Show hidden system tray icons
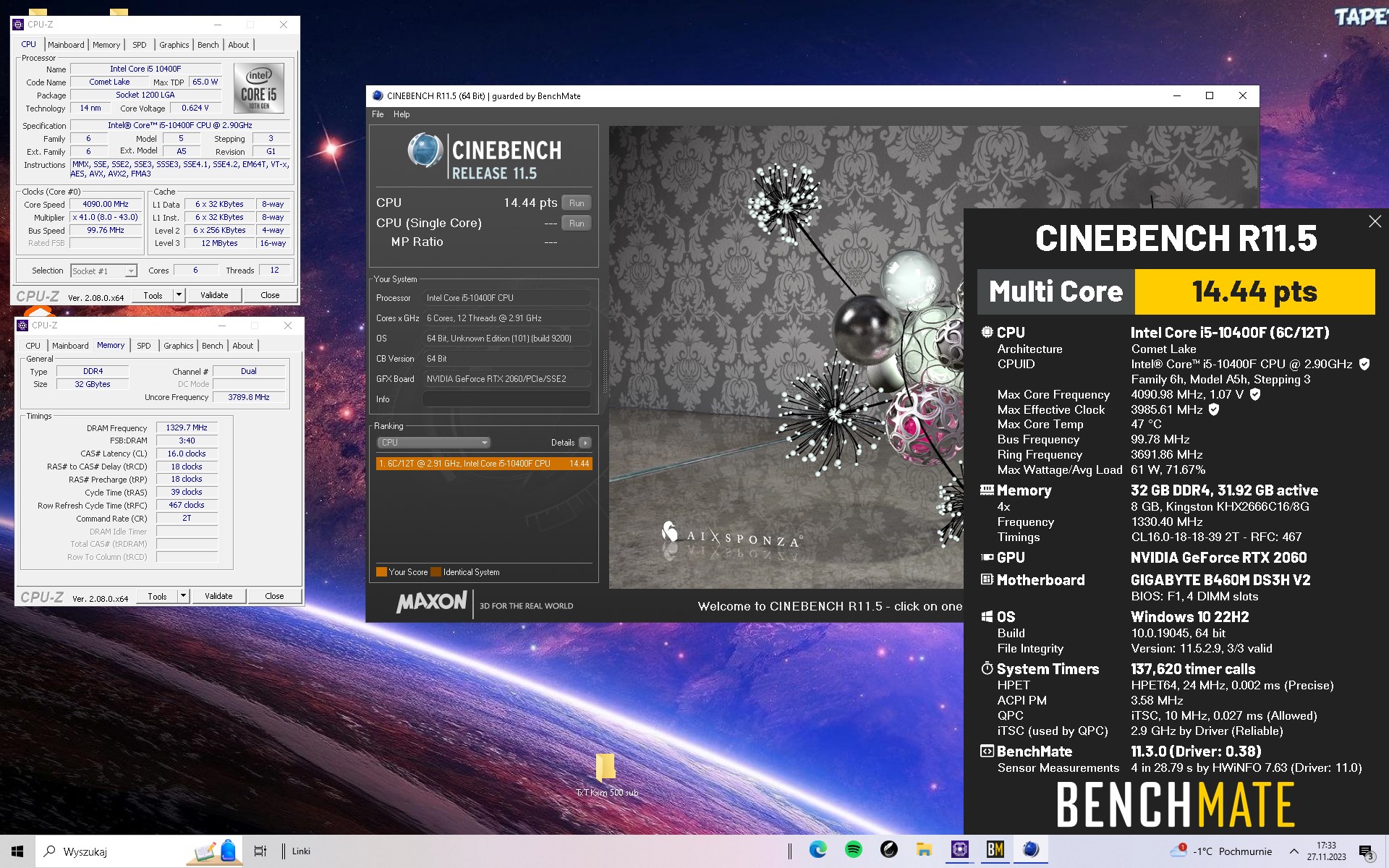 pos(1294,851)
